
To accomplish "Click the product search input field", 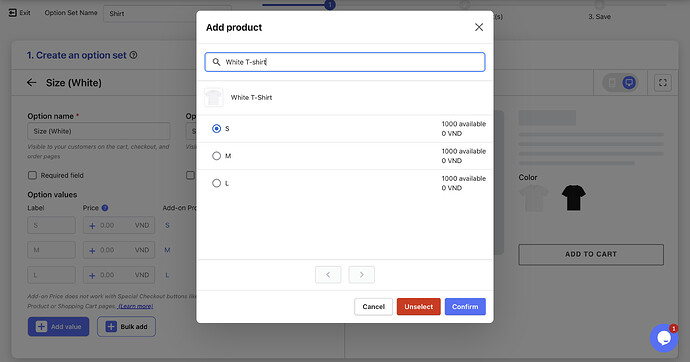I will coord(345,62).
